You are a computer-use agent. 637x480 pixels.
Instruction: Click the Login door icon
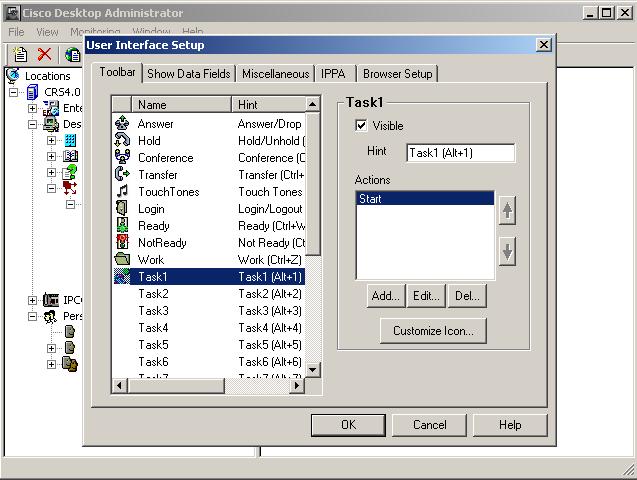(122, 208)
